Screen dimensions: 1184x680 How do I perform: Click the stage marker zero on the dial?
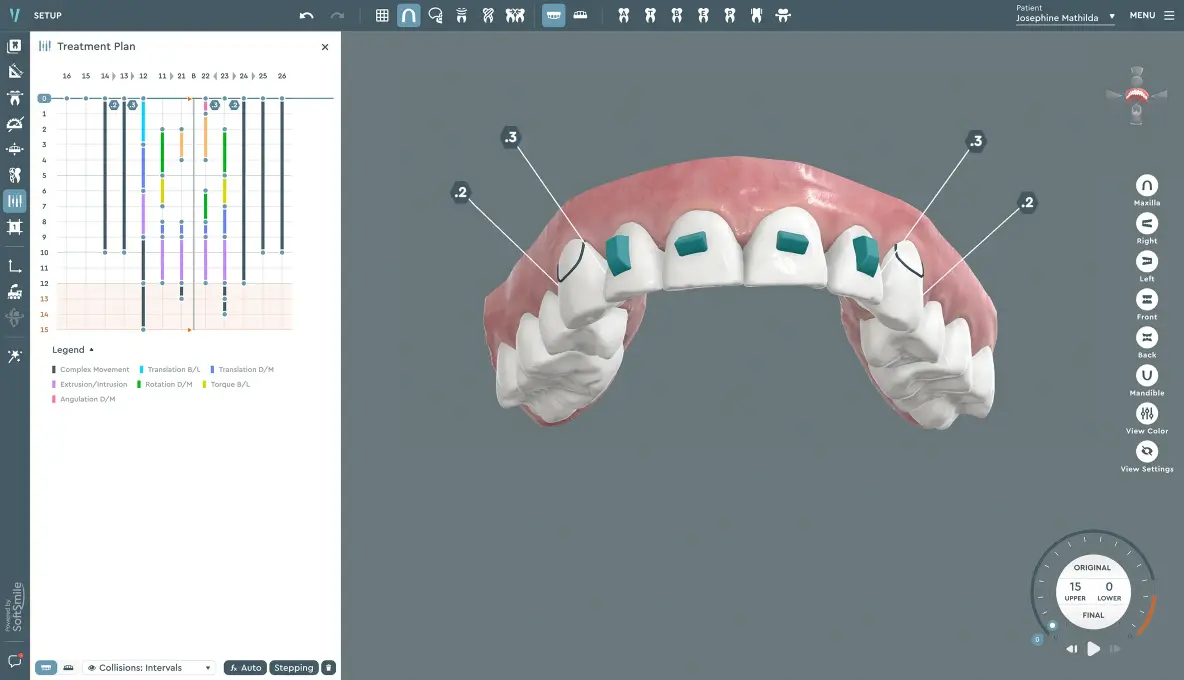(1037, 637)
